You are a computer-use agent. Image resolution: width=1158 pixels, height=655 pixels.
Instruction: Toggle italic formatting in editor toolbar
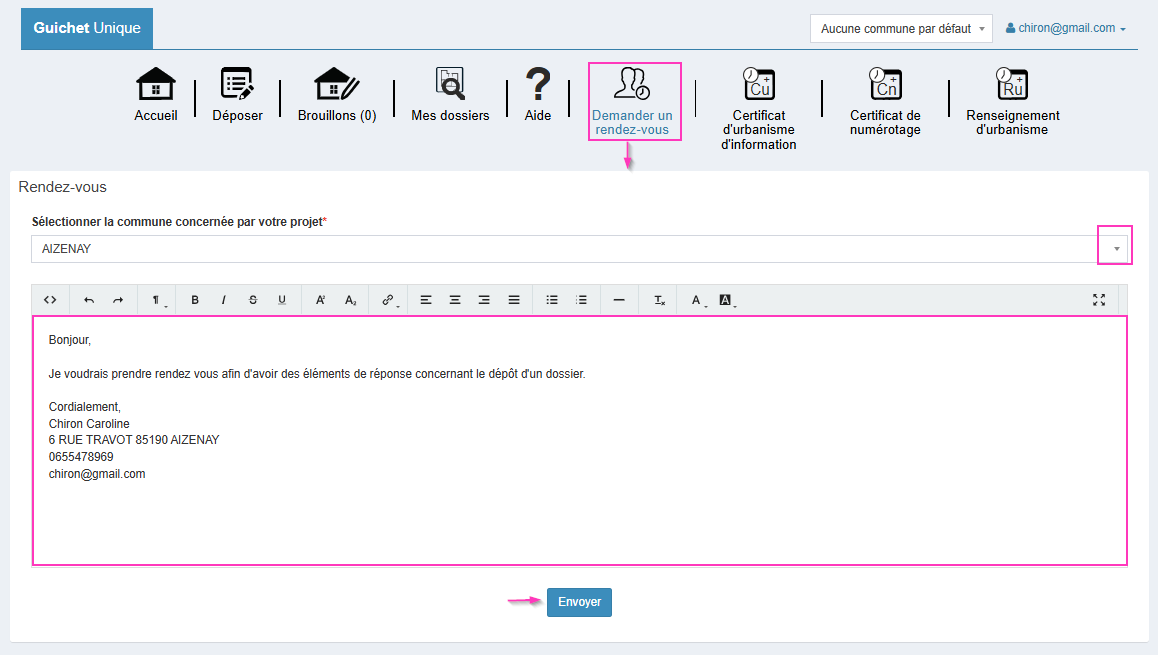(x=224, y=300)
